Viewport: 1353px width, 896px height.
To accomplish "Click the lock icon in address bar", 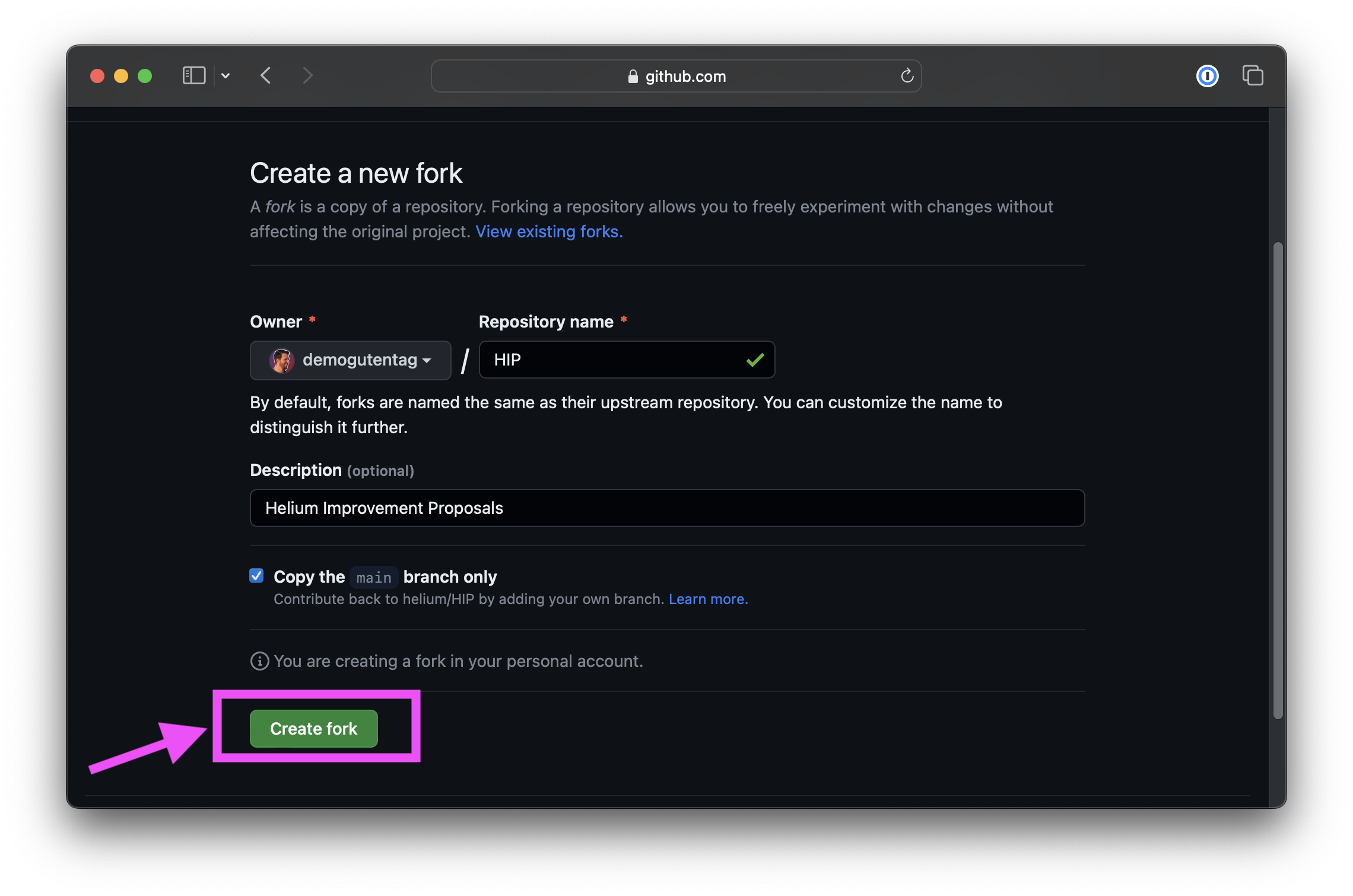I will pos(633,77).
